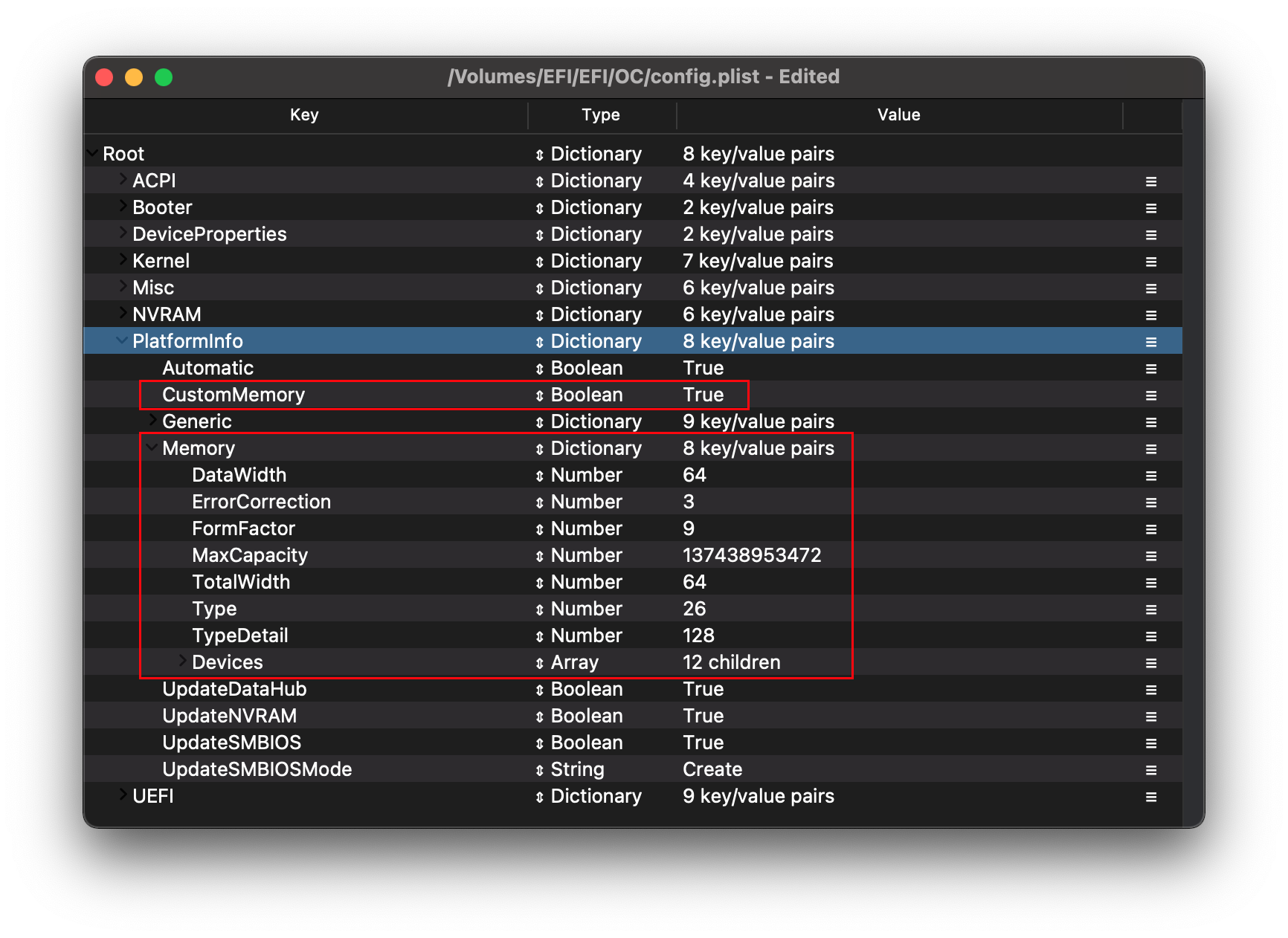Click the row menu icon for UpdateSMBIOSMode
This screenshot has height=938, width=1288.
[1150, 770]
